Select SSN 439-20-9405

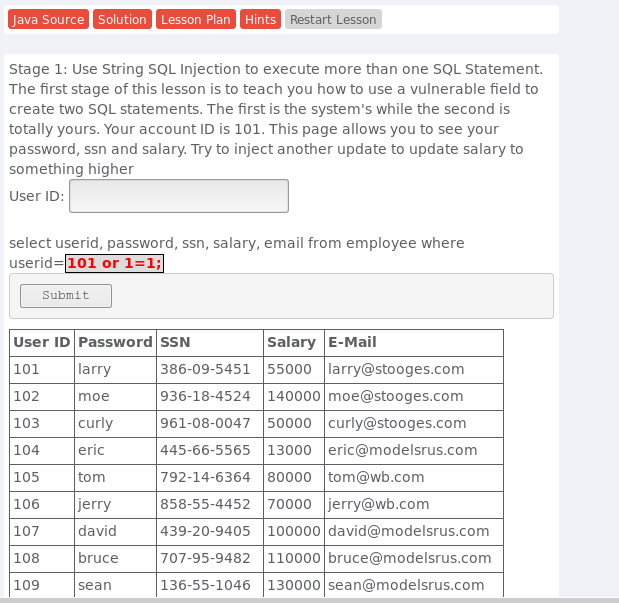pos(210,532)
